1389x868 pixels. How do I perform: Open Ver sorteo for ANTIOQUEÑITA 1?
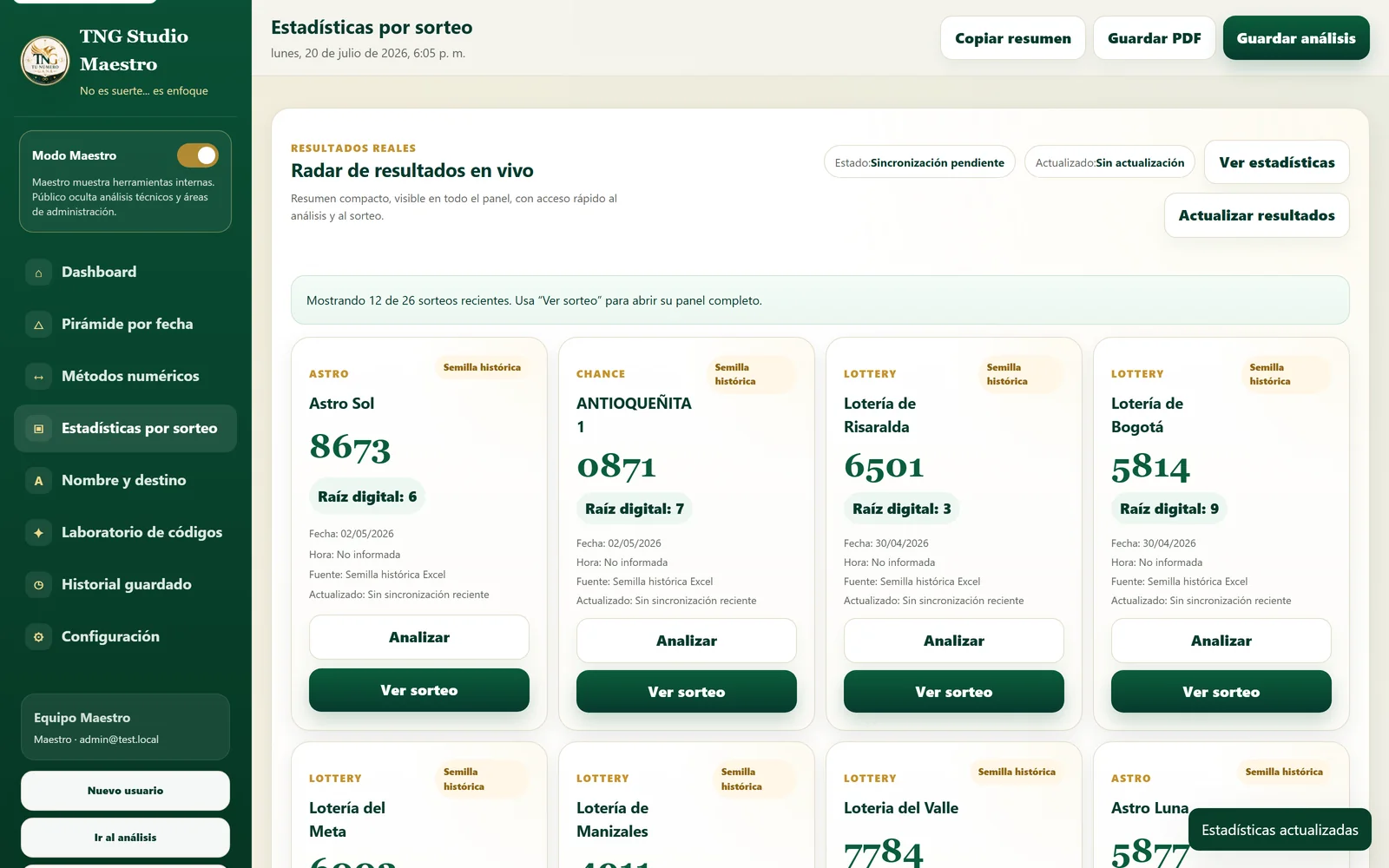click(687, 692)
